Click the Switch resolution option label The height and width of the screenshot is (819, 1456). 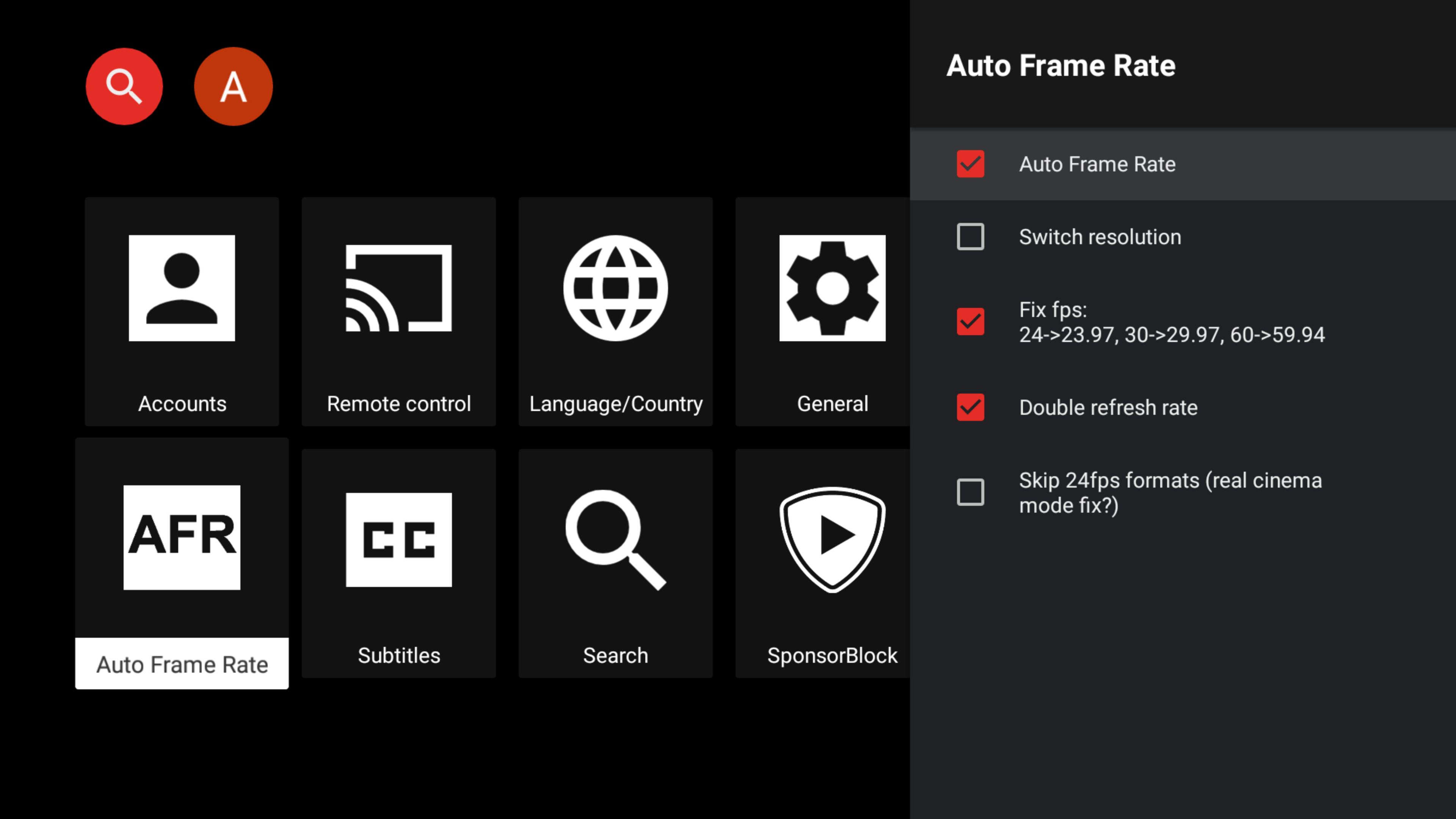[1100, 237]
